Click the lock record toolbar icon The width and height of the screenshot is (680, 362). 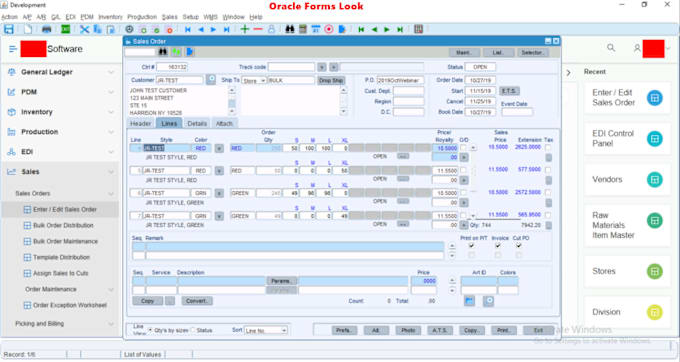pyautogui.click(x=271, y=29)
